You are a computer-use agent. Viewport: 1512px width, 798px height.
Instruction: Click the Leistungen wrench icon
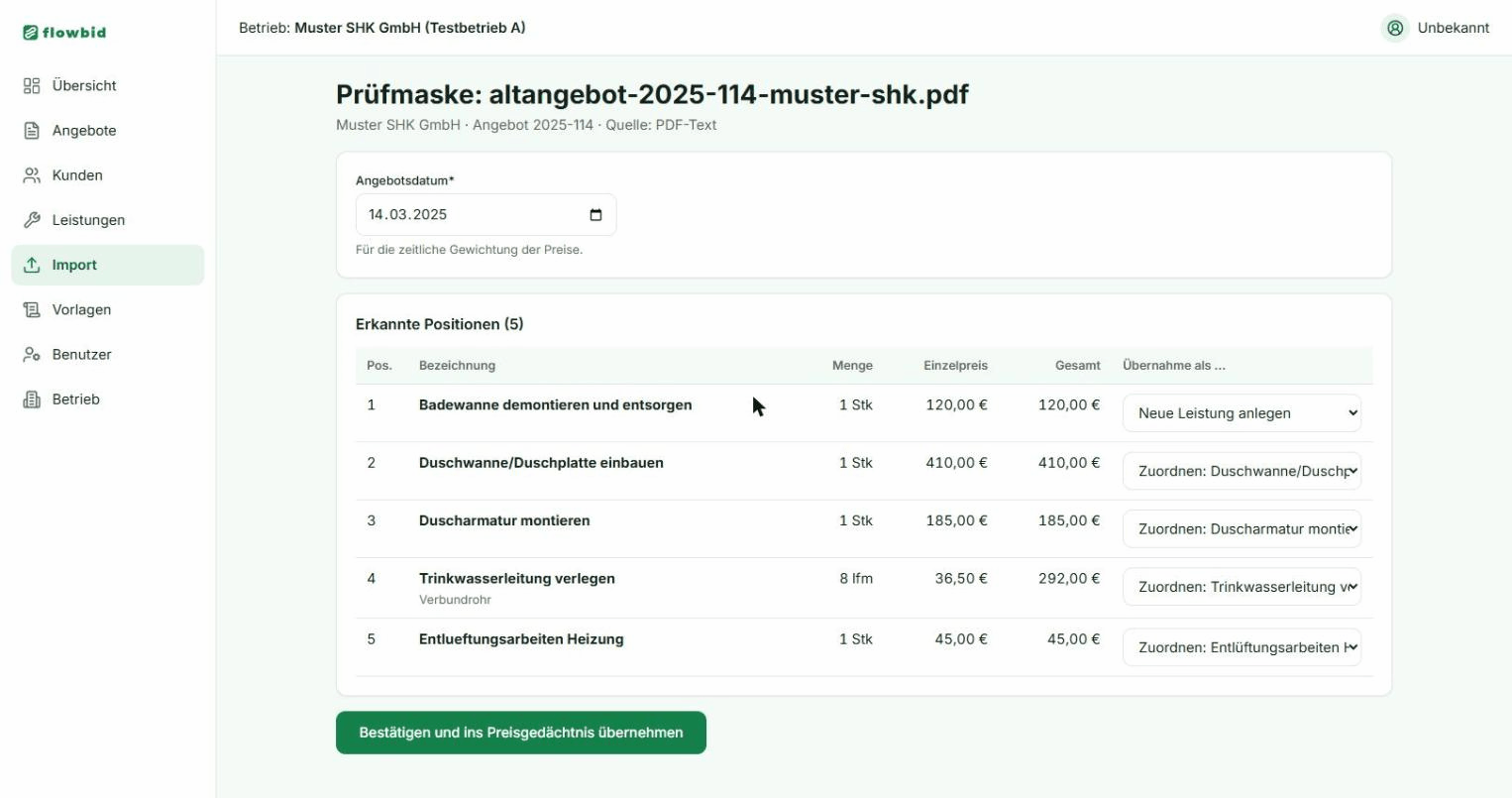(32, 220)
